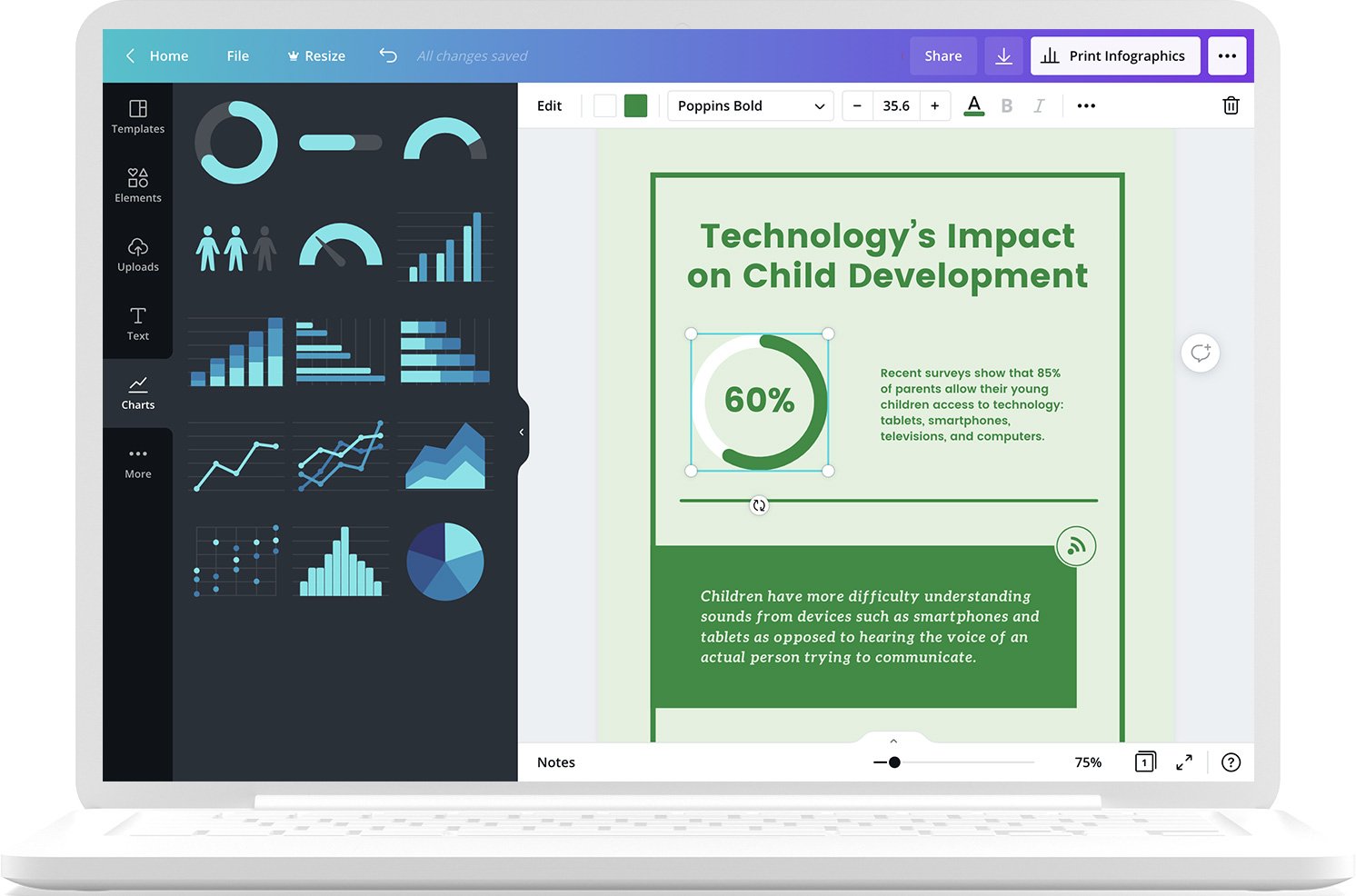Click the Share button
Screen dimensions: 1356x896
click(942, 55)
